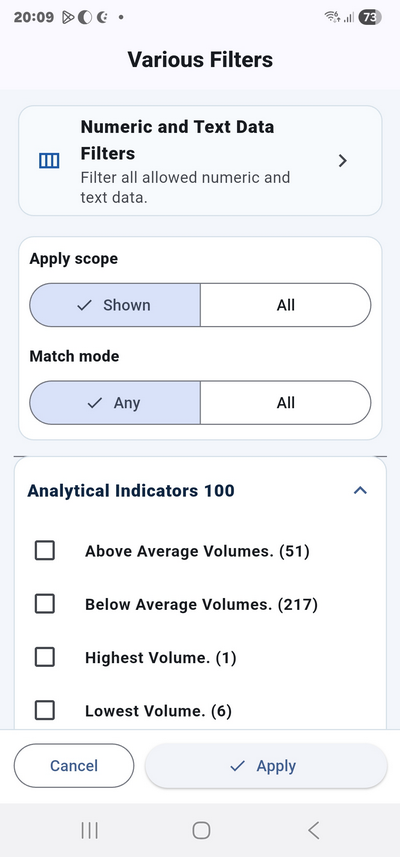Tap the Play Store notification icon
The height and width of the screenshot is (857, 400).
point(67,17)
